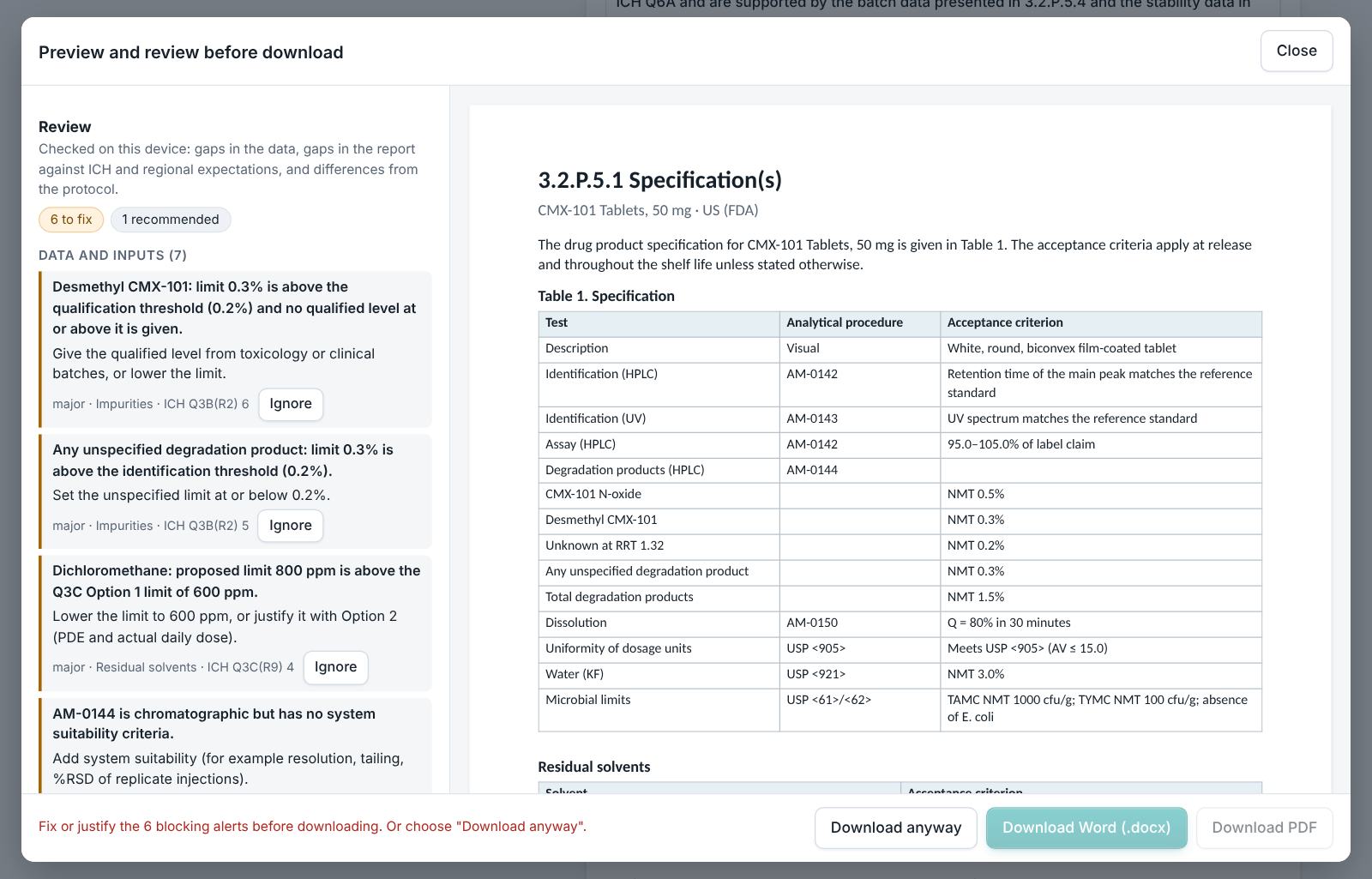Click the 'Microbial limits' test cell
This screenshot has width=1372, height=879.
[659, 710]
